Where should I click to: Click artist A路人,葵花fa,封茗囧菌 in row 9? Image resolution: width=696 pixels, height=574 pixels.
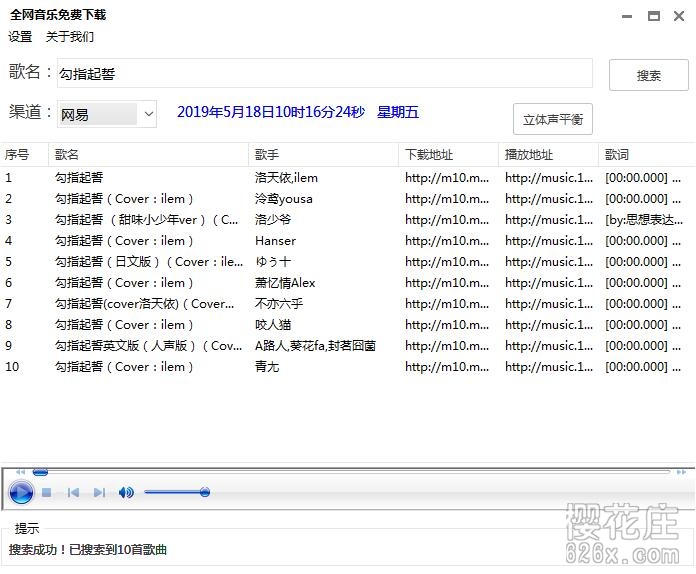click(x=315, y=345)
